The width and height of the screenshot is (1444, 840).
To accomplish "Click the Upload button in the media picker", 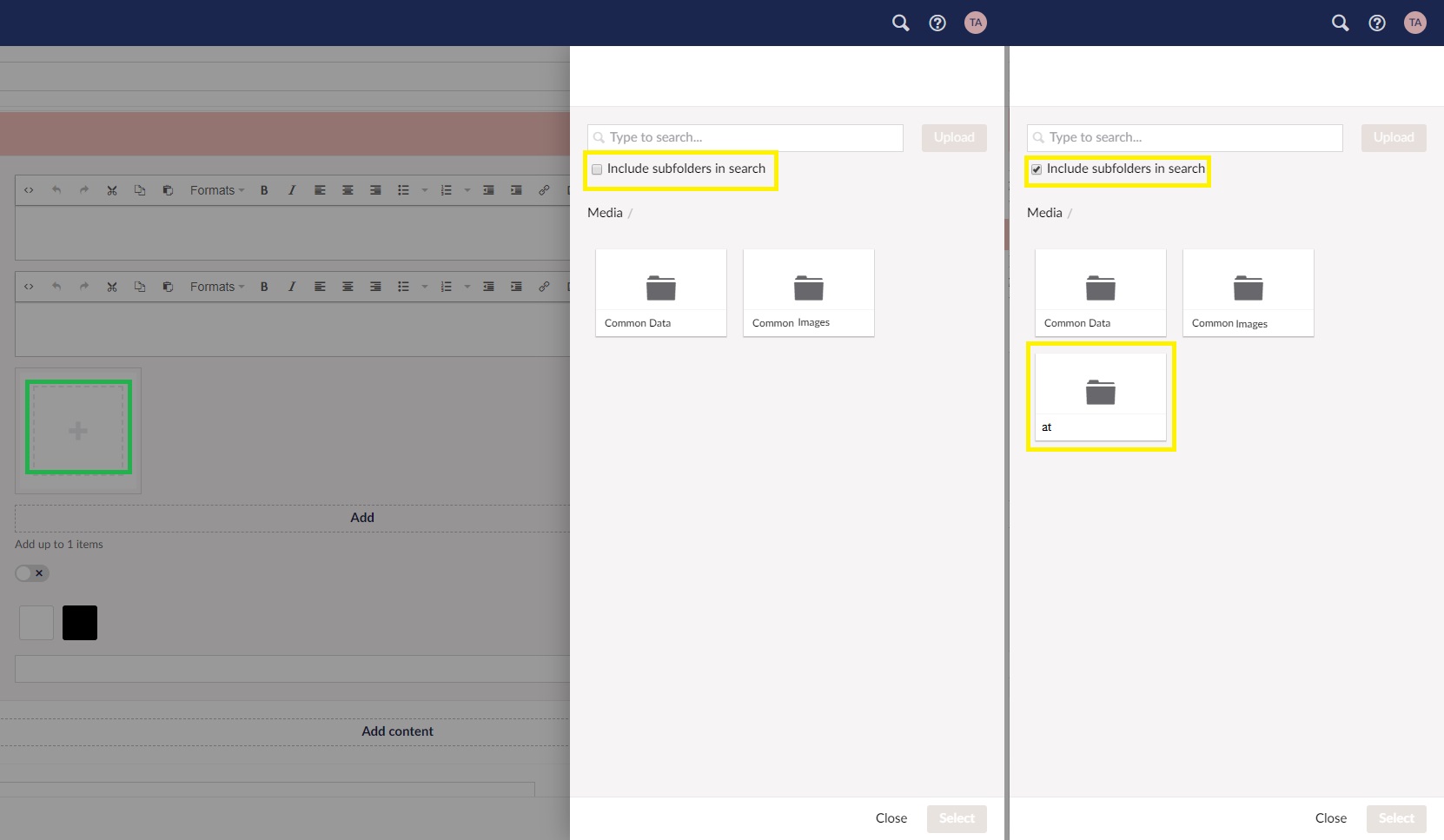I will (954, 137).
